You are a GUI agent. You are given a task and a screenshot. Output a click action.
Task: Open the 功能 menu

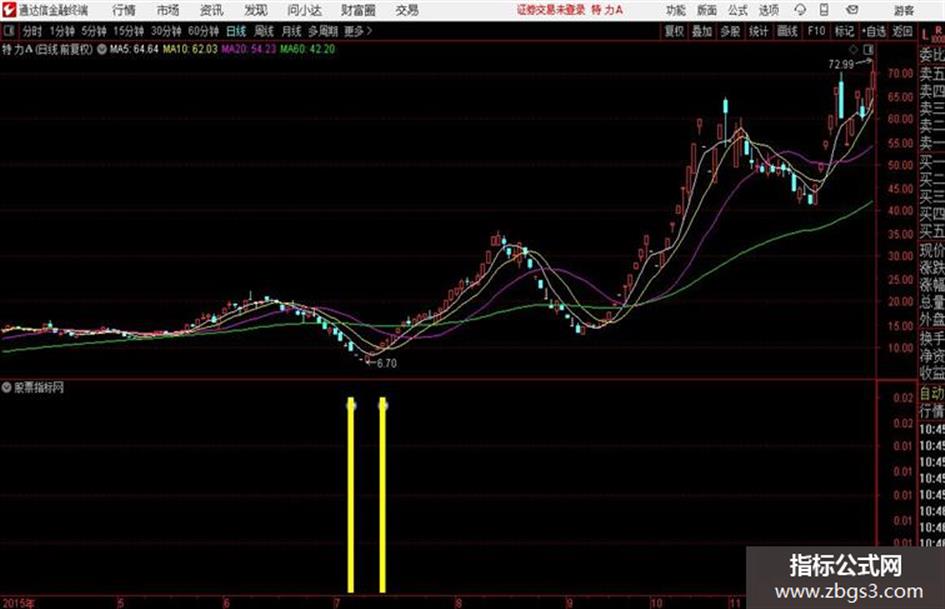[x=676, y=10]
